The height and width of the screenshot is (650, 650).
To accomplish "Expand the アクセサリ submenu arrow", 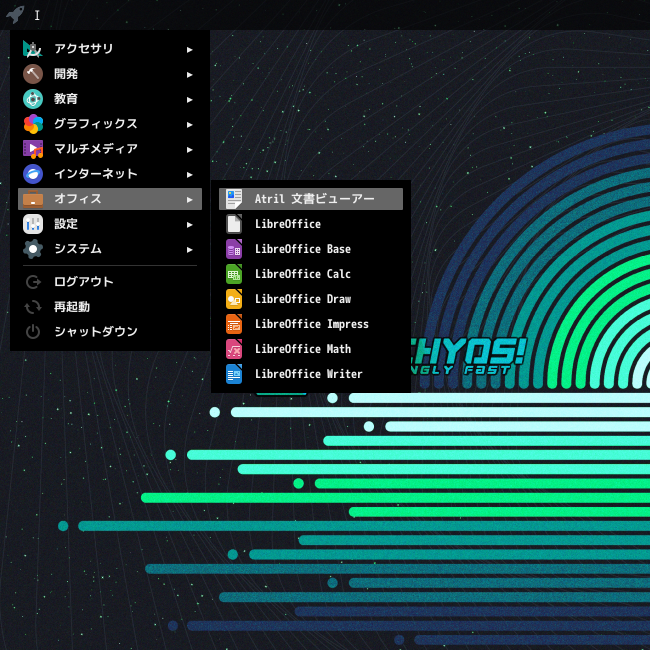I will 189,50.
